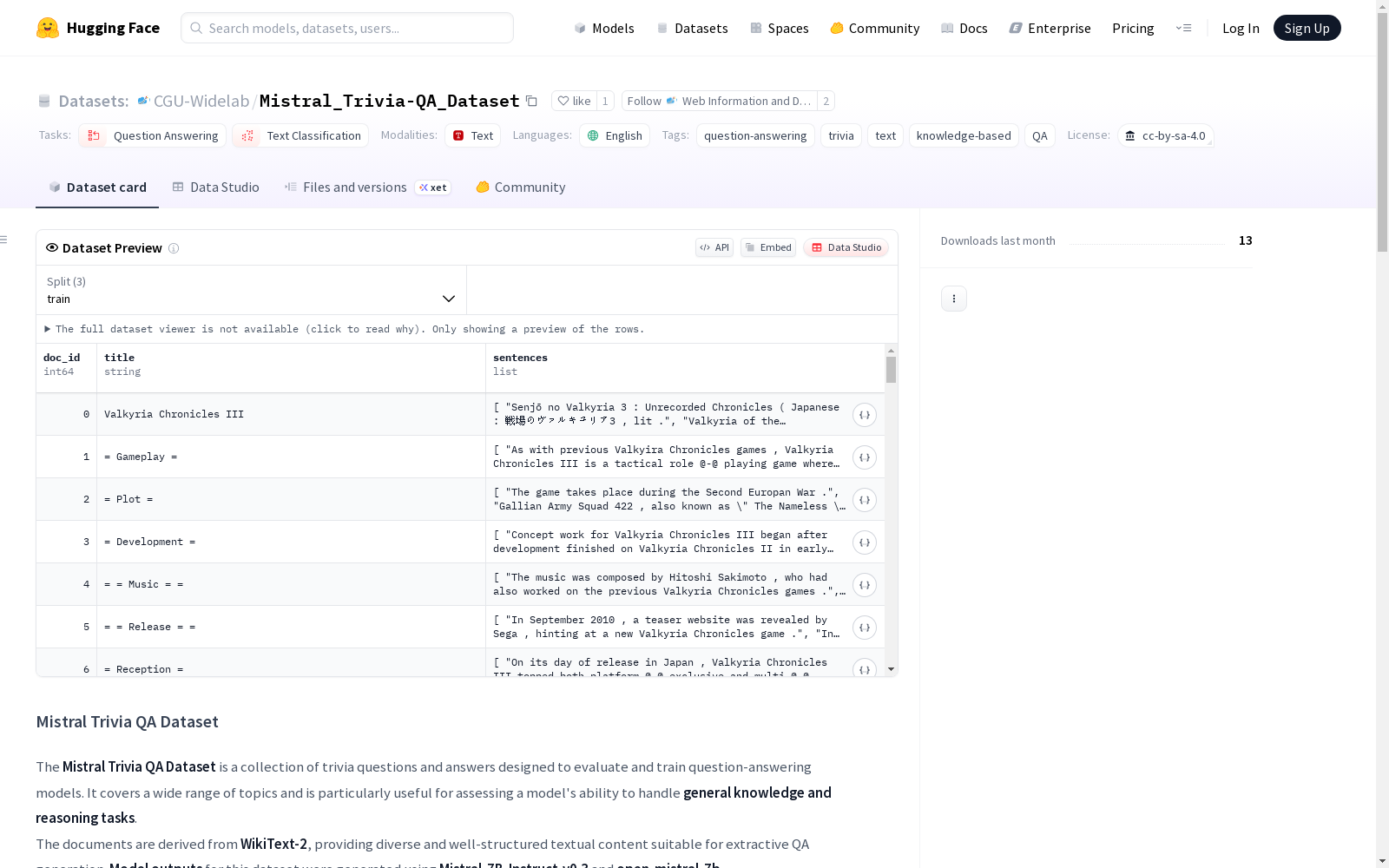Open Docs in top navigation
Image resolution: width=1389 pixels, height=868 pixels.
point(964,28)
